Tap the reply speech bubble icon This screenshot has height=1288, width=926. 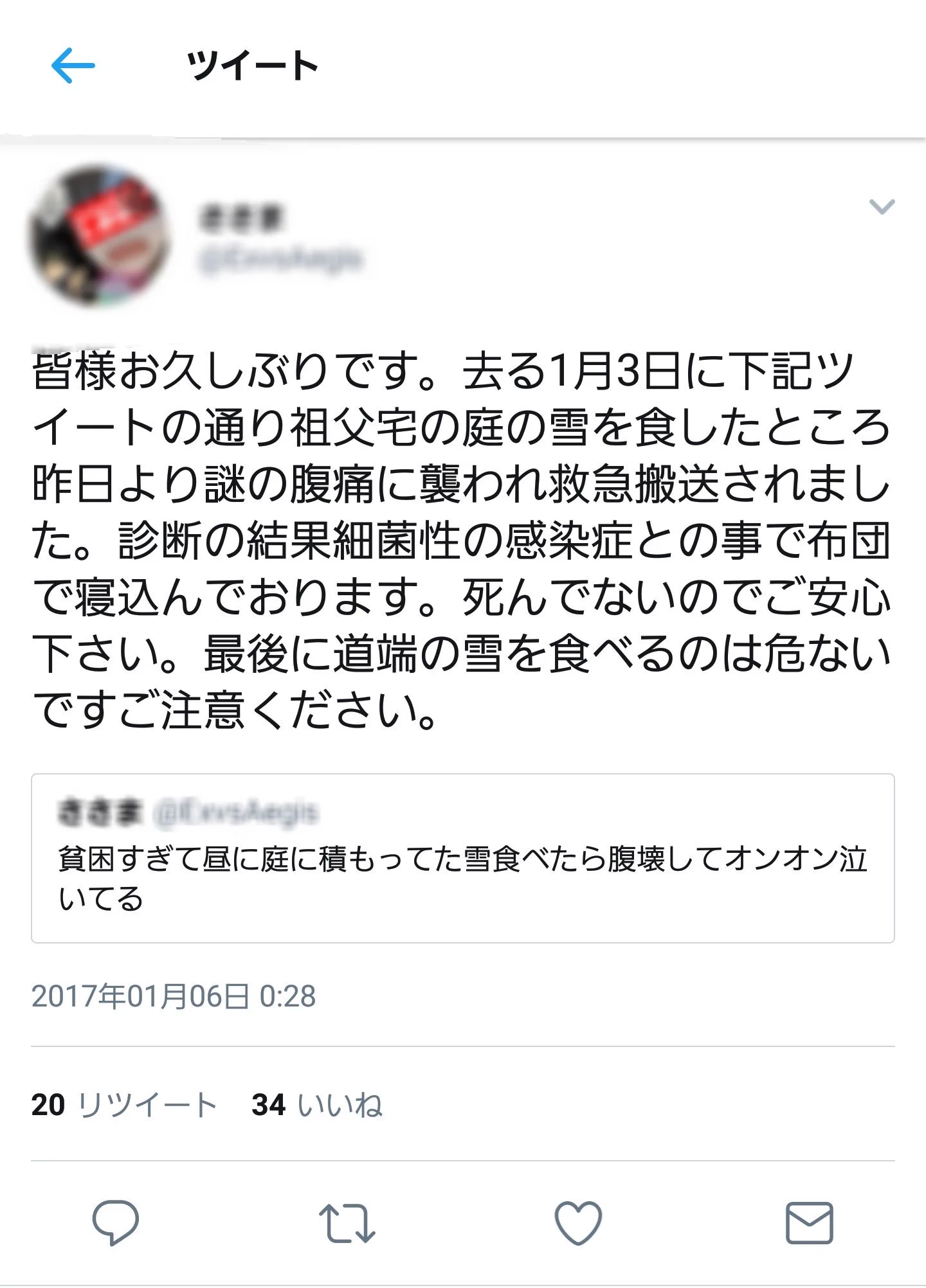click(x=116, y=1222)
